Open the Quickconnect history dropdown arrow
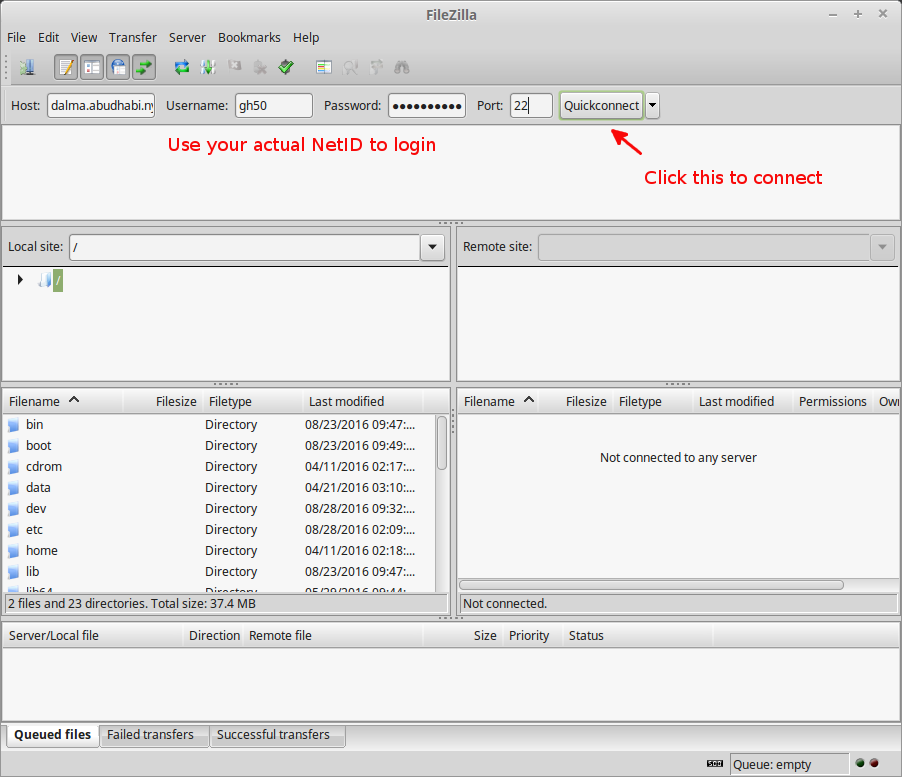 pos(652,105)
